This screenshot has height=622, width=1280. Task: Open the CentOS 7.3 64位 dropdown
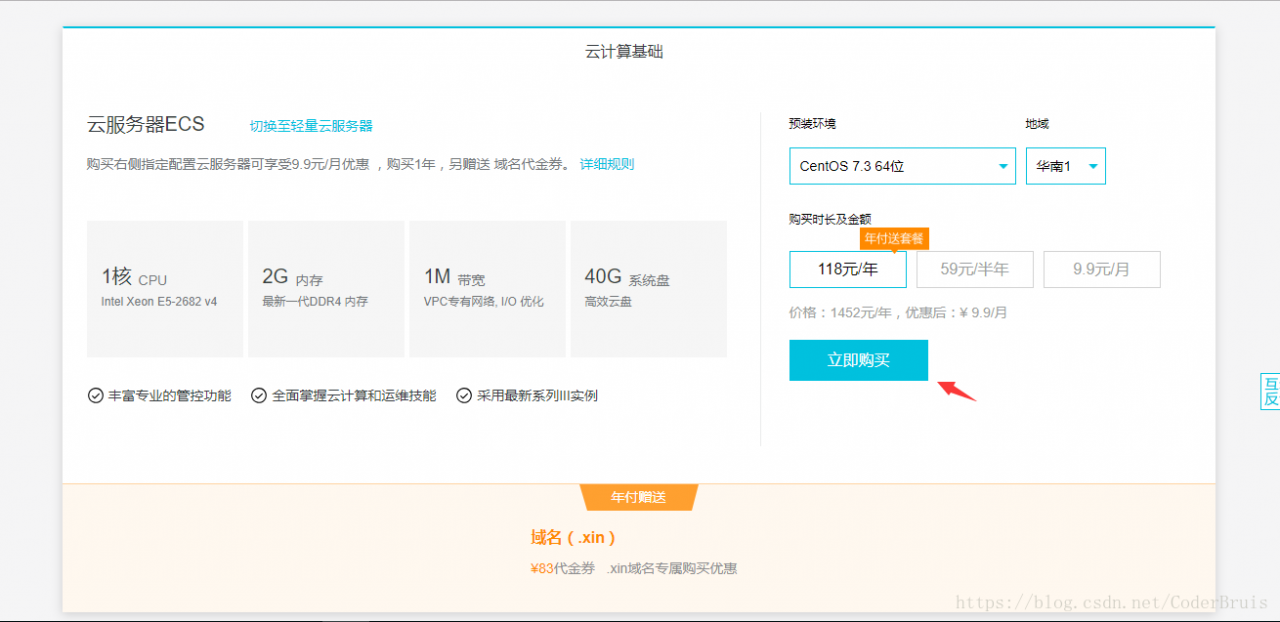tap(902, 166)
